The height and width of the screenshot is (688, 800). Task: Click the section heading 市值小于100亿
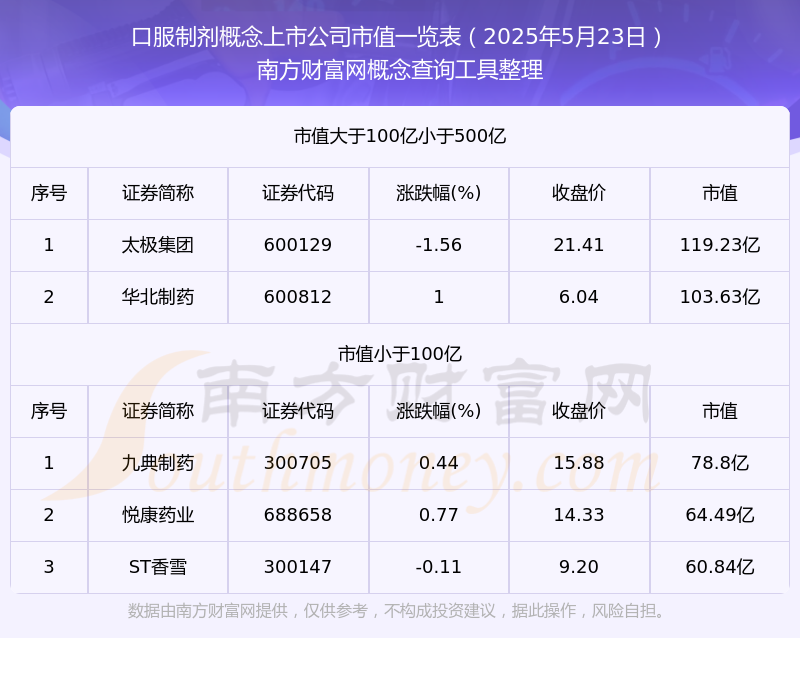pos(400,354)
